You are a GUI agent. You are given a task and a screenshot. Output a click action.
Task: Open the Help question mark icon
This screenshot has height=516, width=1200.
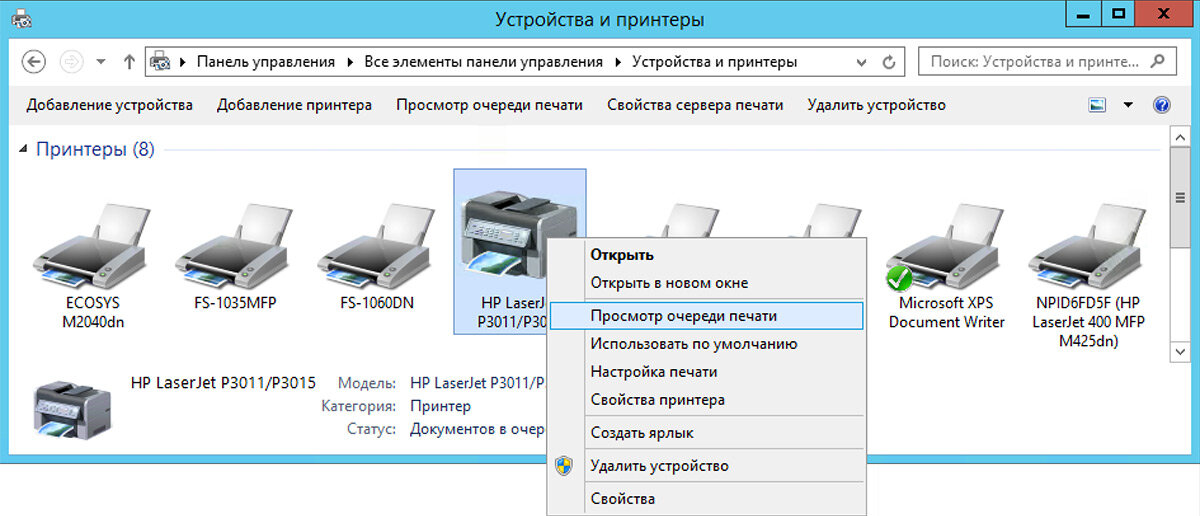(x=1161, y=104)
